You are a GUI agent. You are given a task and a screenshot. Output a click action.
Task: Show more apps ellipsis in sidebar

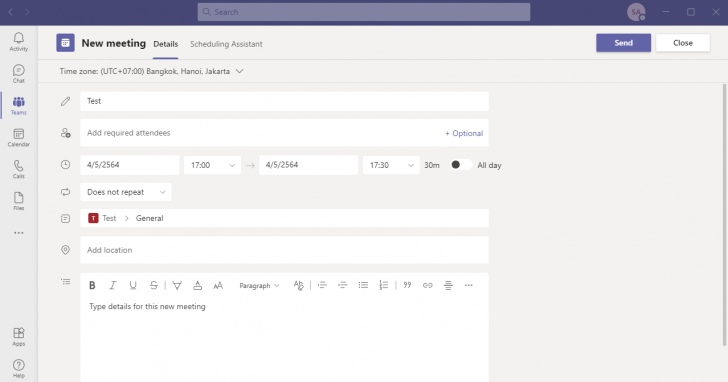[19, 233]
